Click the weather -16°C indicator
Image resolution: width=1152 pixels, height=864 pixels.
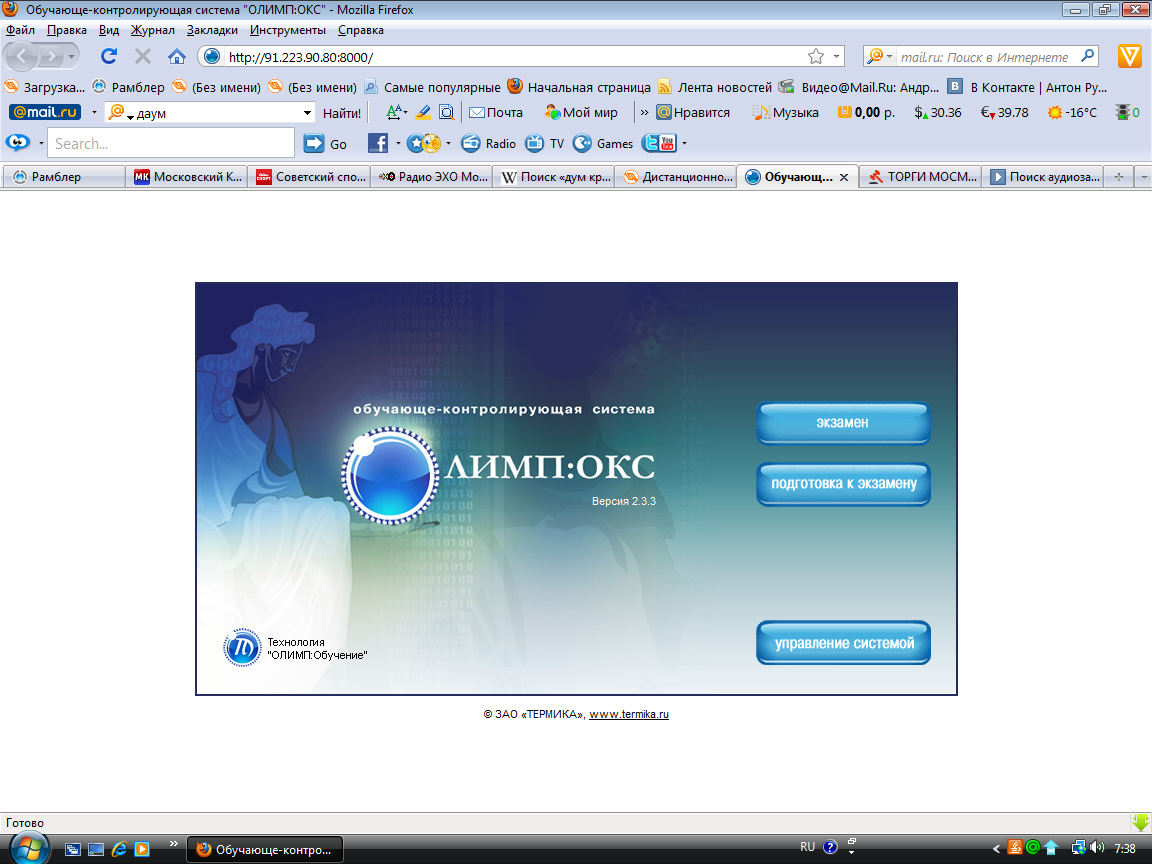[x=1072, y=112]
